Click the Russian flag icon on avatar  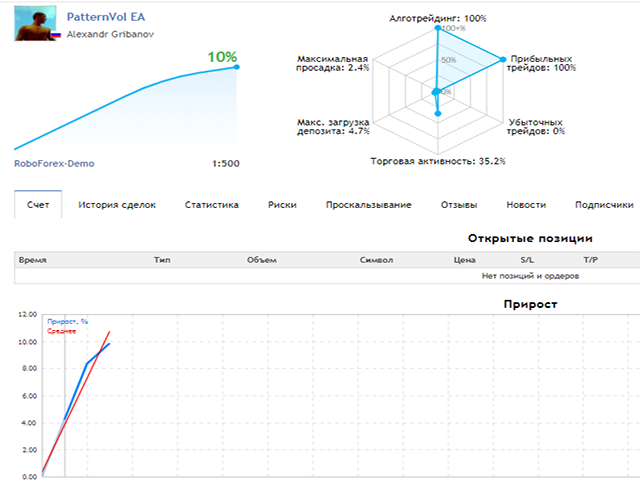click(x=56, y=35)
